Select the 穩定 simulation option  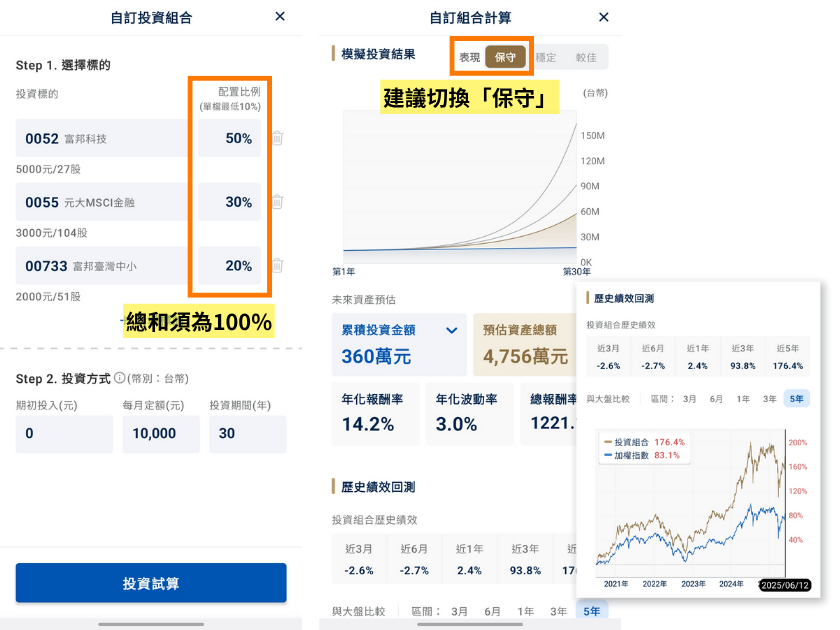[546, 57]
